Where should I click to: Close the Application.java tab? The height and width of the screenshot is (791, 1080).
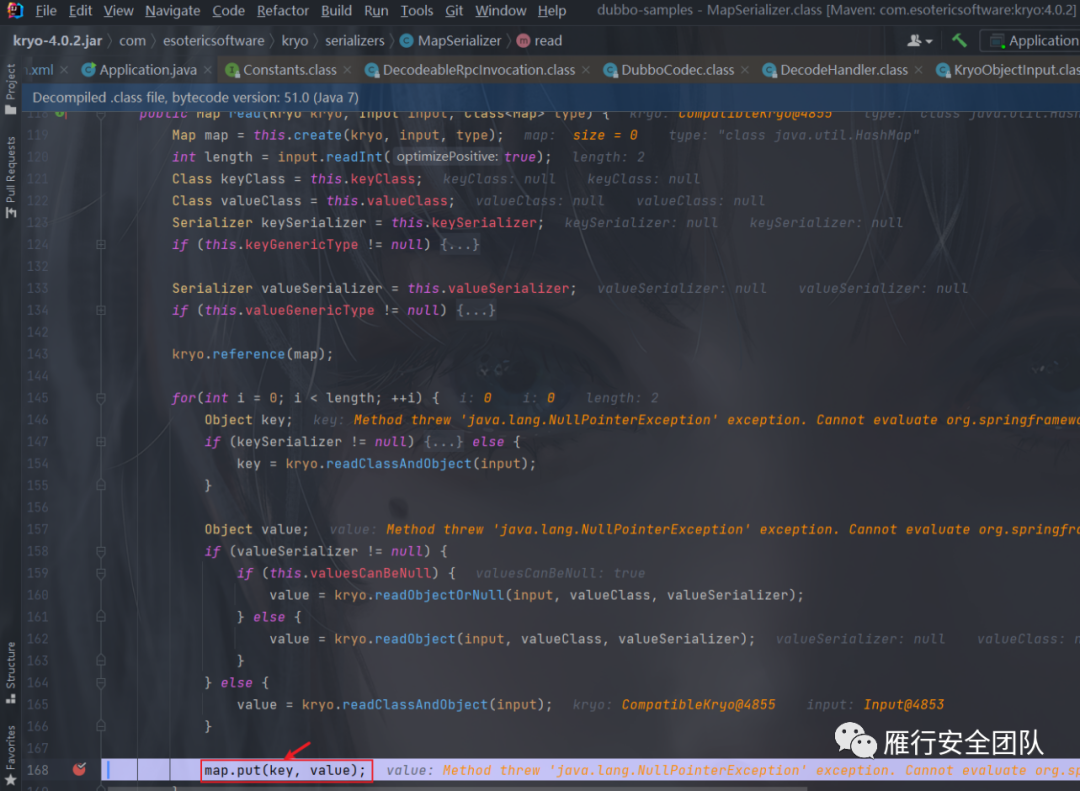tap(207, 70)
